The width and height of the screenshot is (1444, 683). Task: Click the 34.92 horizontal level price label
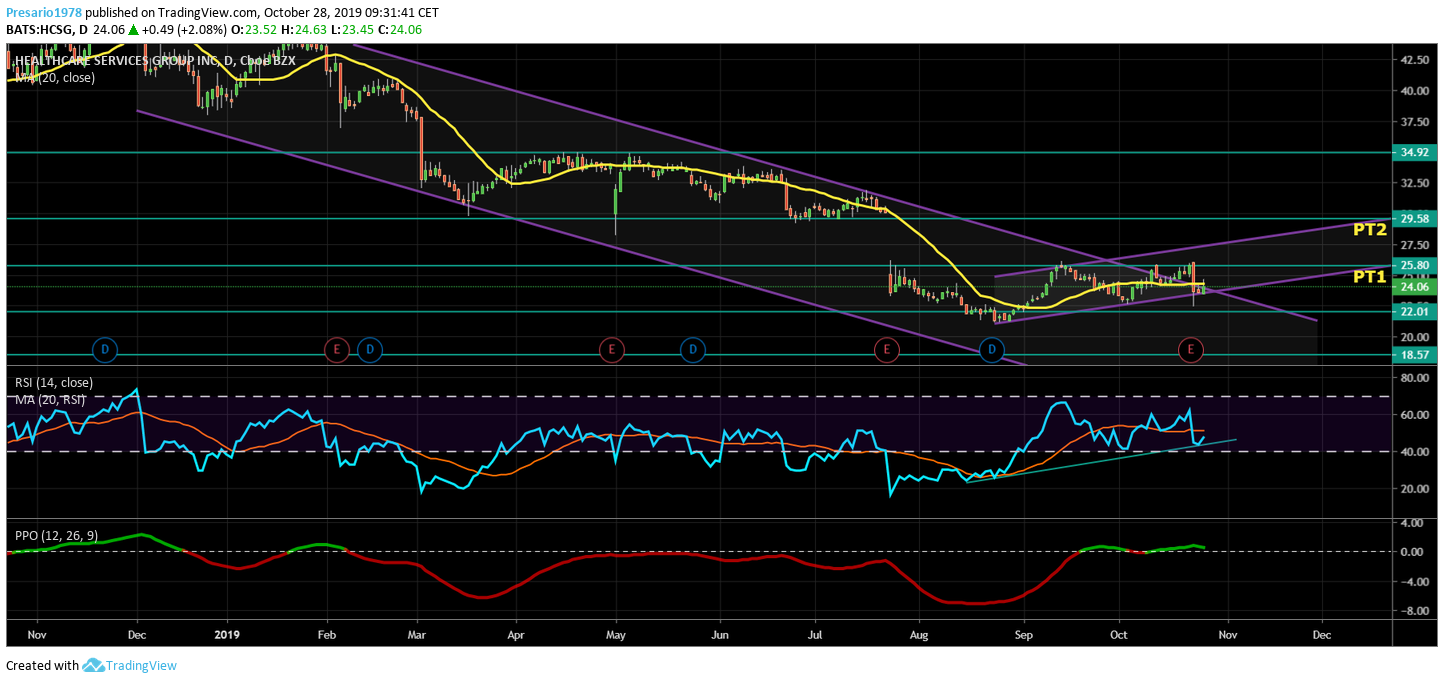pos(1414,153)
